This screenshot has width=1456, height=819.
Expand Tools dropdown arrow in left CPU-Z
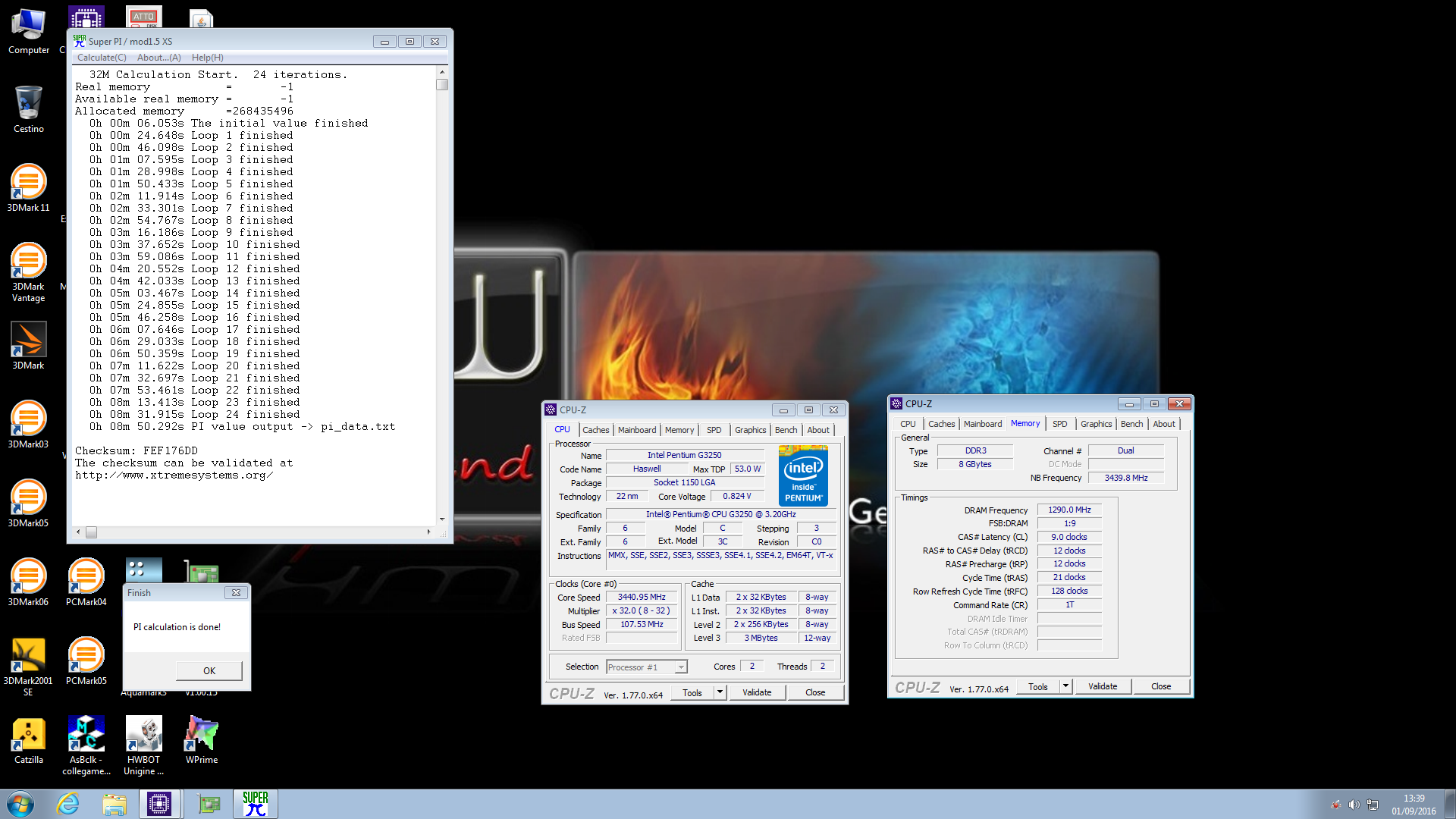click(x=720, y=692)
